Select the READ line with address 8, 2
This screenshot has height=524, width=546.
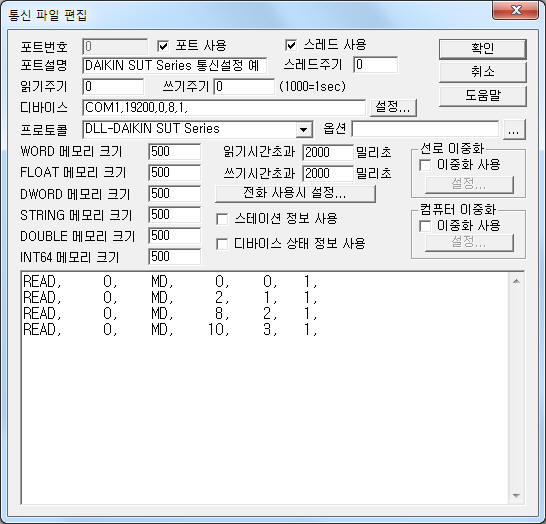tap(170, 313)
